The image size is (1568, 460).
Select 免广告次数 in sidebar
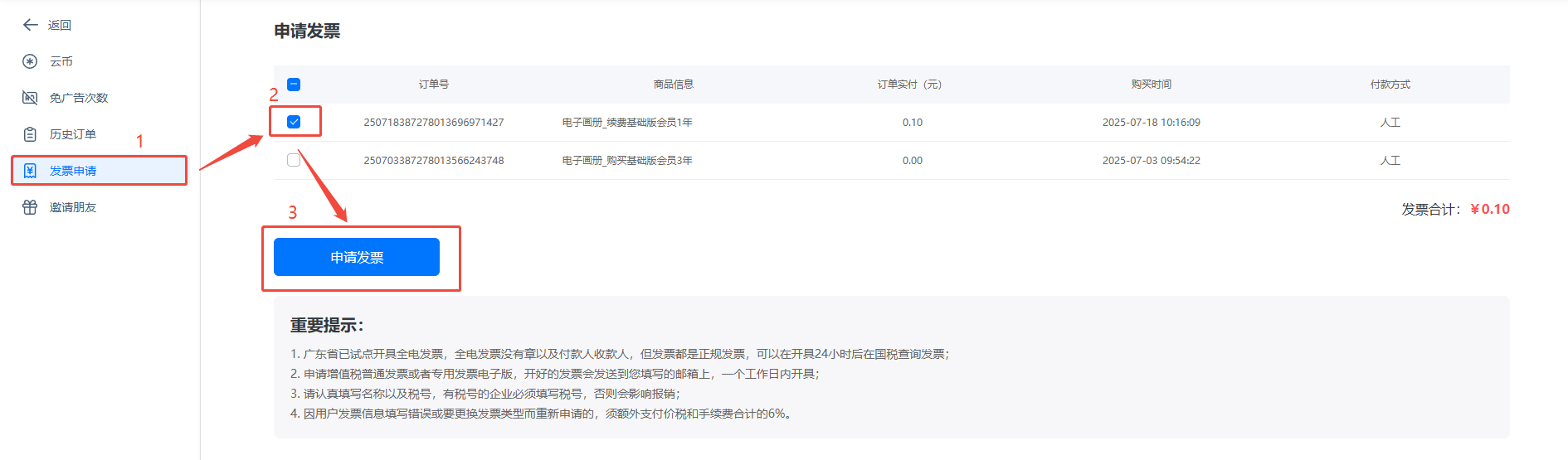pyautogui.click(x=79, y=98)
